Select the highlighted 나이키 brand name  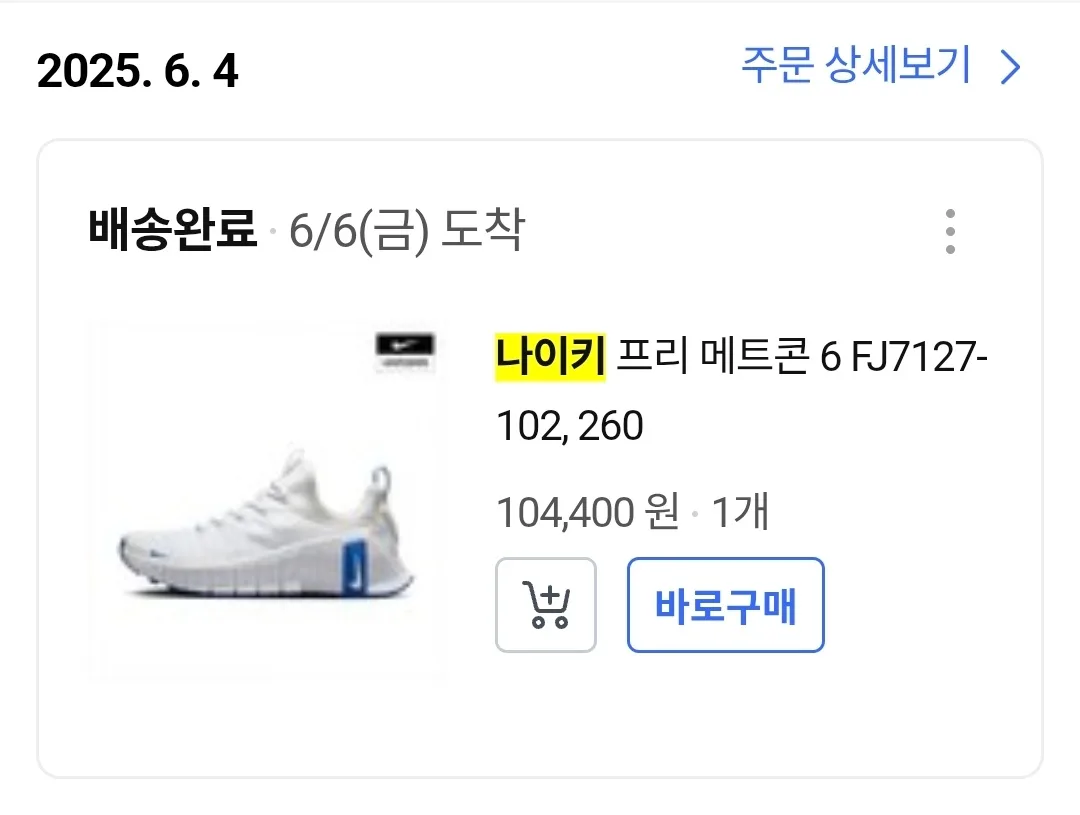point(550,358)
